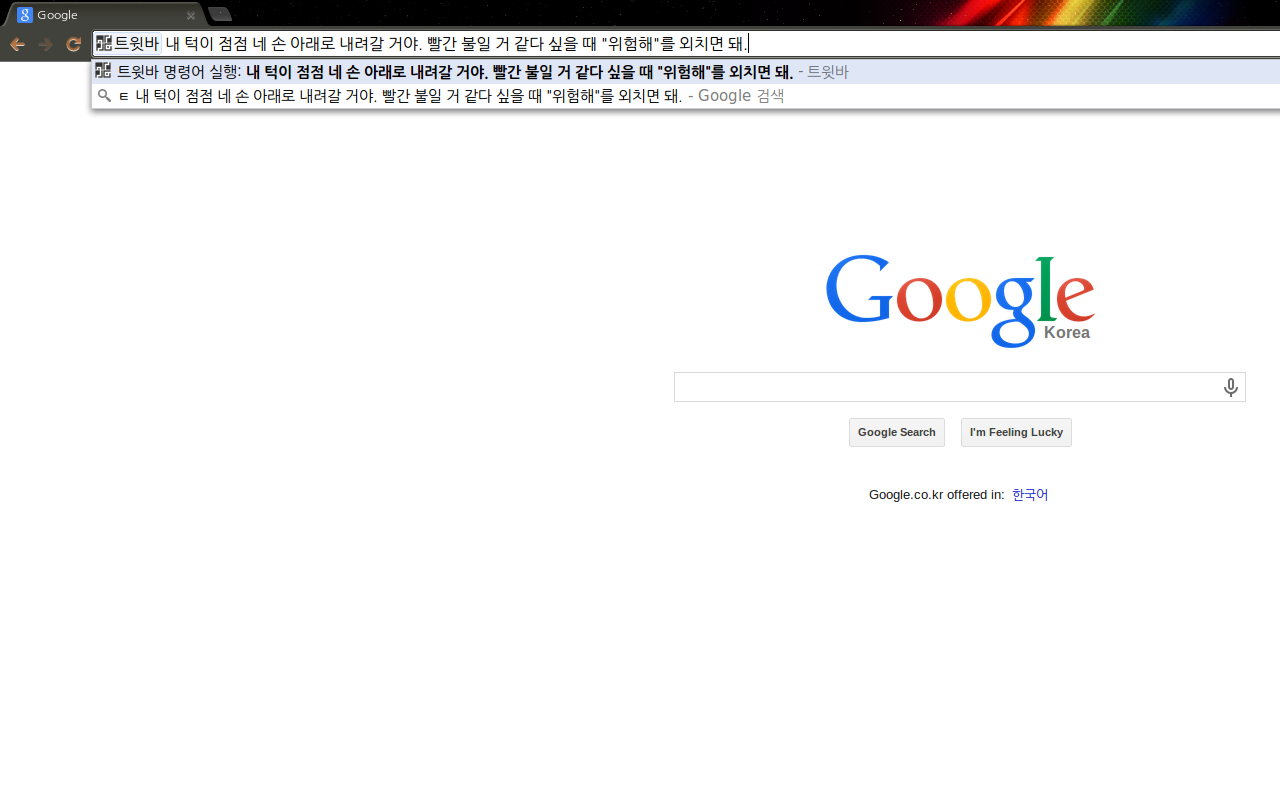Close the Google tab
Screen dimensions: 1280x800
[191, 15]
